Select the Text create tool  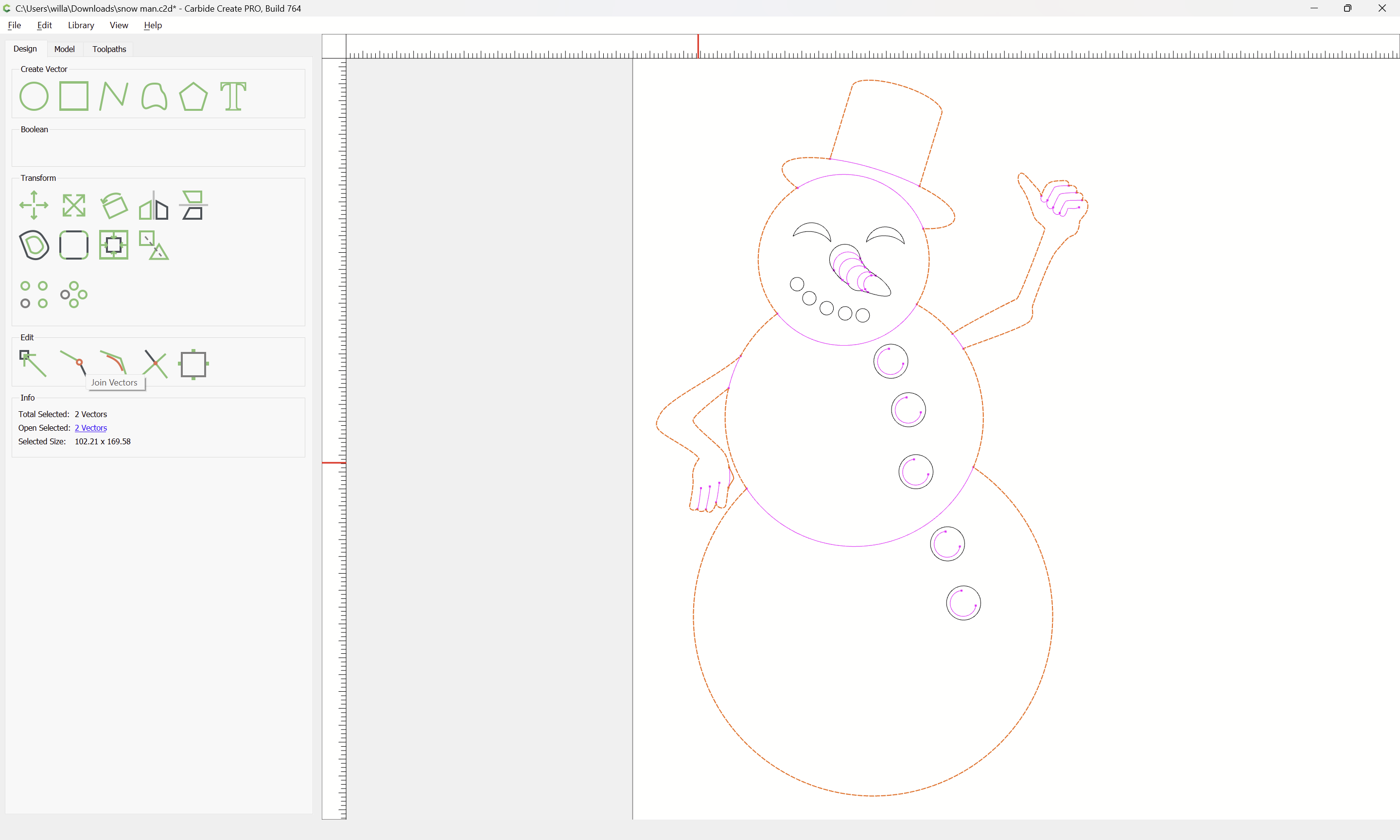click(x=233, y=96)
